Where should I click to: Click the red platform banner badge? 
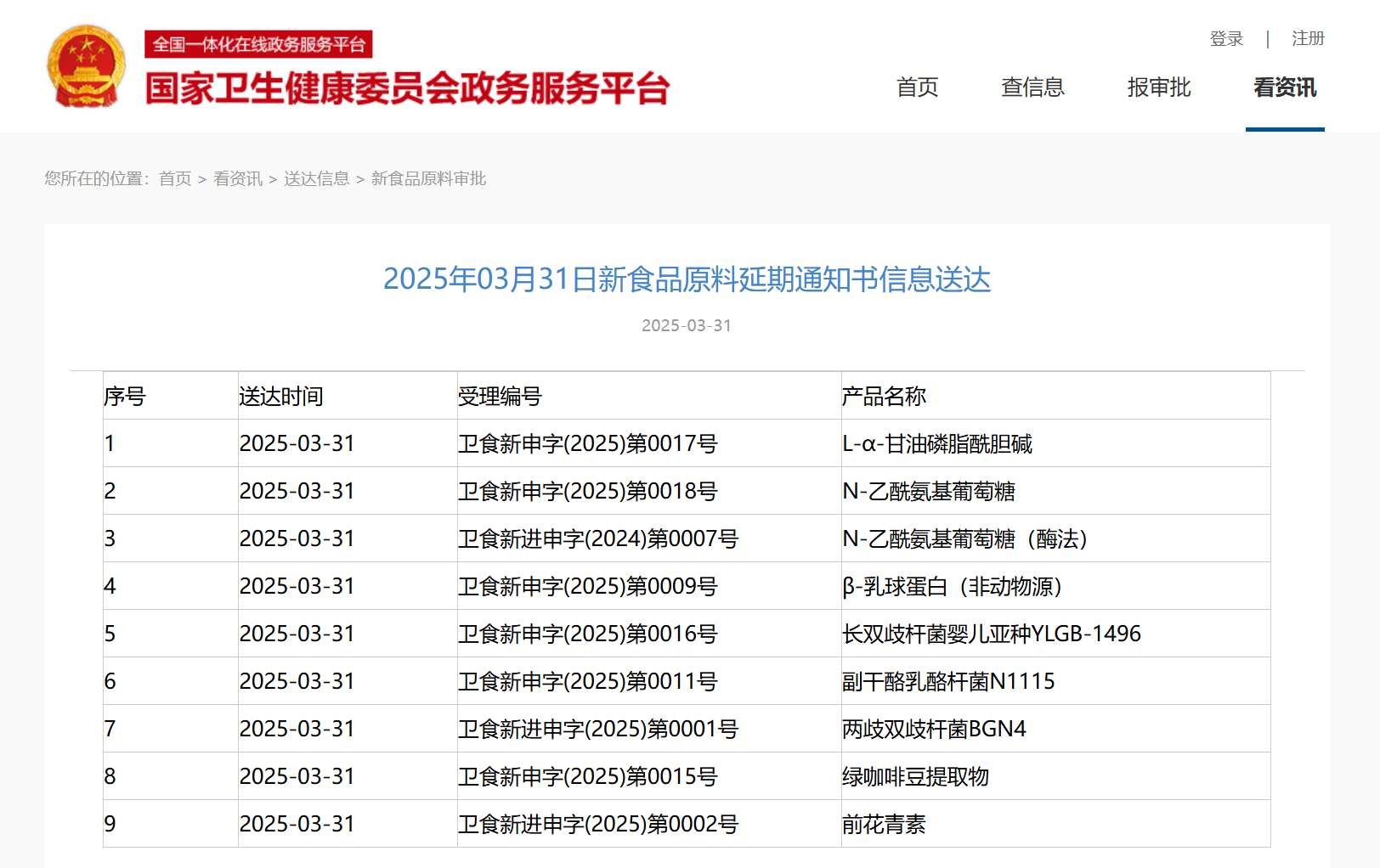[258, 44]
